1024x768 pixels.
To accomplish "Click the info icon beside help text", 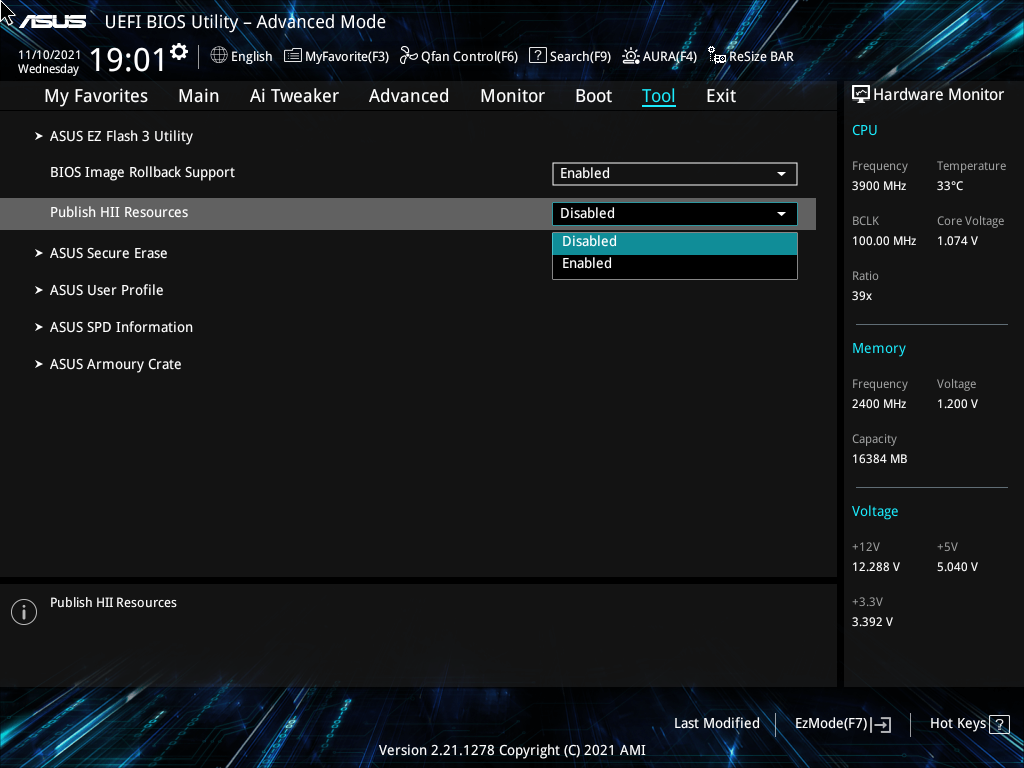I will tap(24, 612).
